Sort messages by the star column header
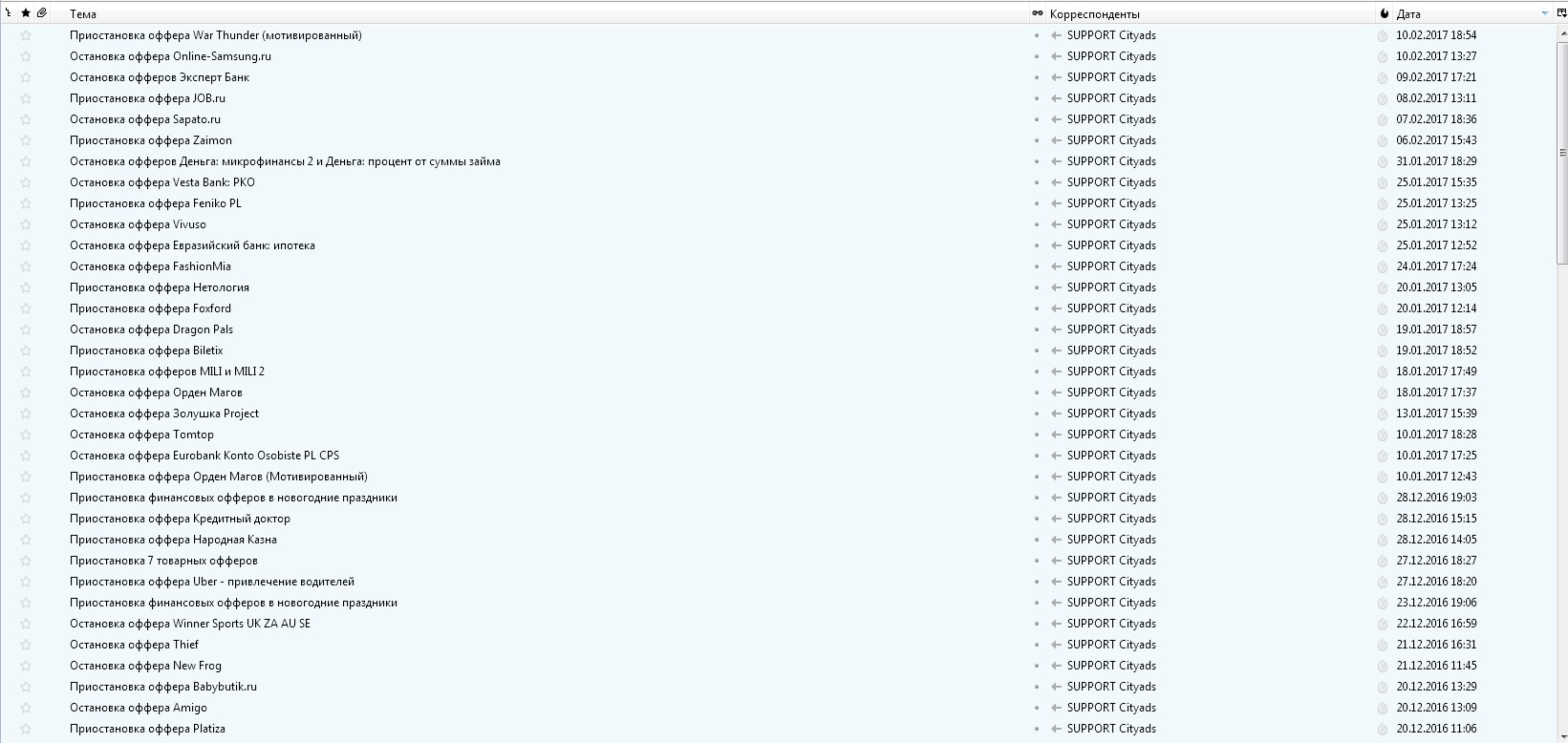The image size is (1568, 743). click(x=26, y=13)
